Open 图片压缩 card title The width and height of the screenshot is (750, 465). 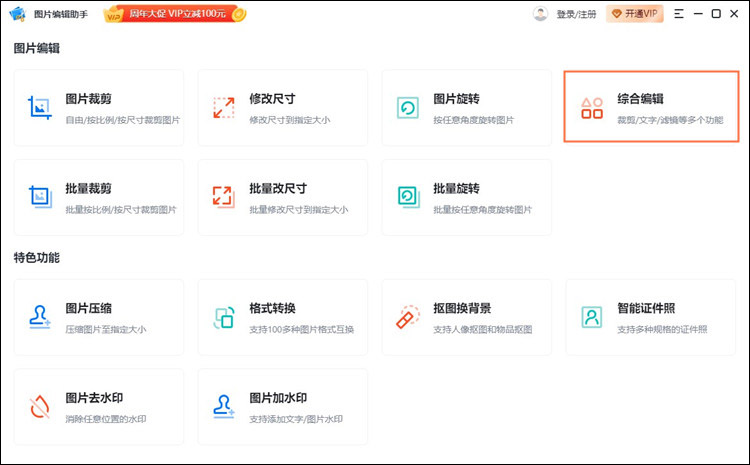tap(88, 308)
